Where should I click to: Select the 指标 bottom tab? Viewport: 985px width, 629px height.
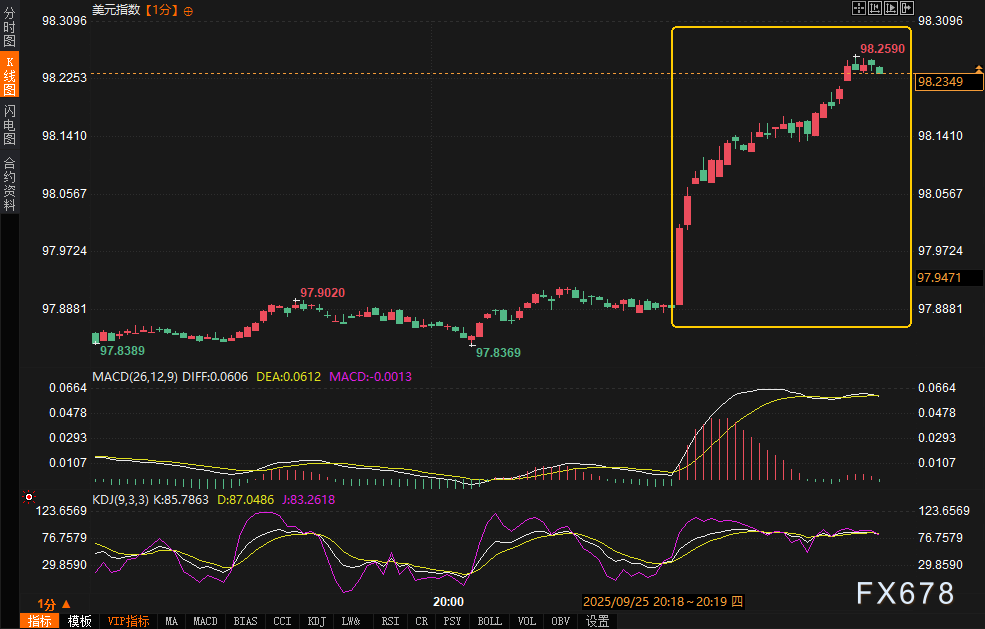point(40,621)
